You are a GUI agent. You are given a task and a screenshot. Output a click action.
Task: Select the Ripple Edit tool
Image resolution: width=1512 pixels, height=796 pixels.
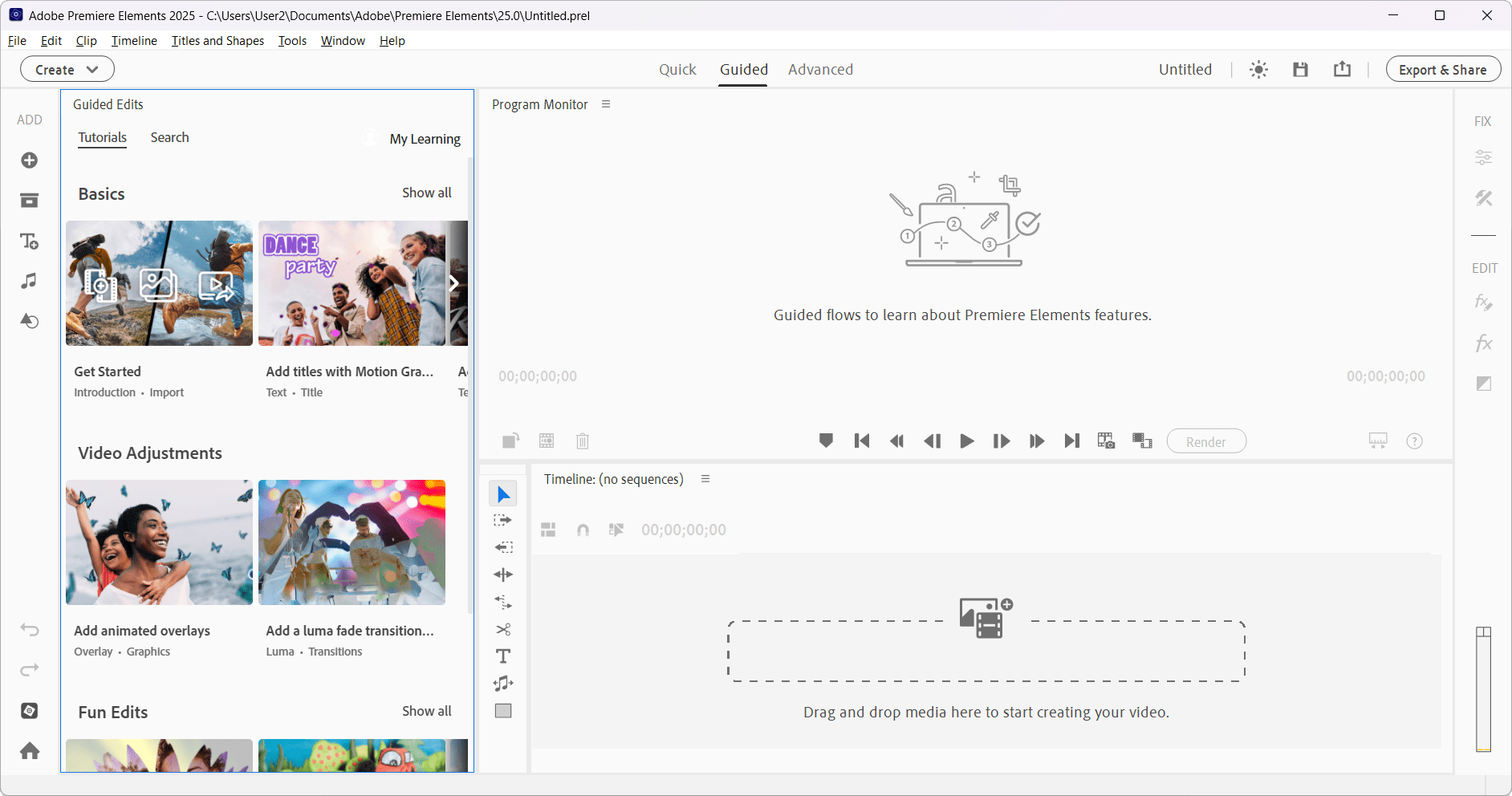pos(503,575)
